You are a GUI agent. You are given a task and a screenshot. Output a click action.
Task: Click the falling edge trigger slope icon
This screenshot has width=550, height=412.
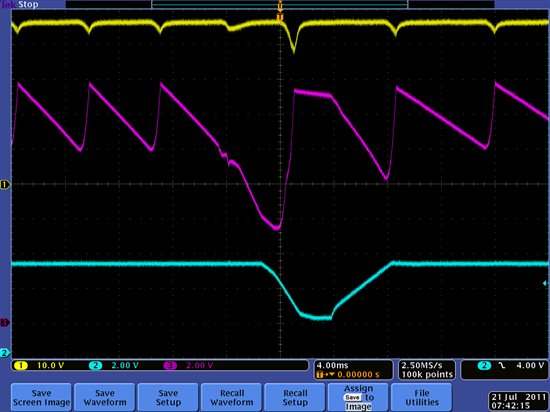pyautogui.click(x=502, y=366)
